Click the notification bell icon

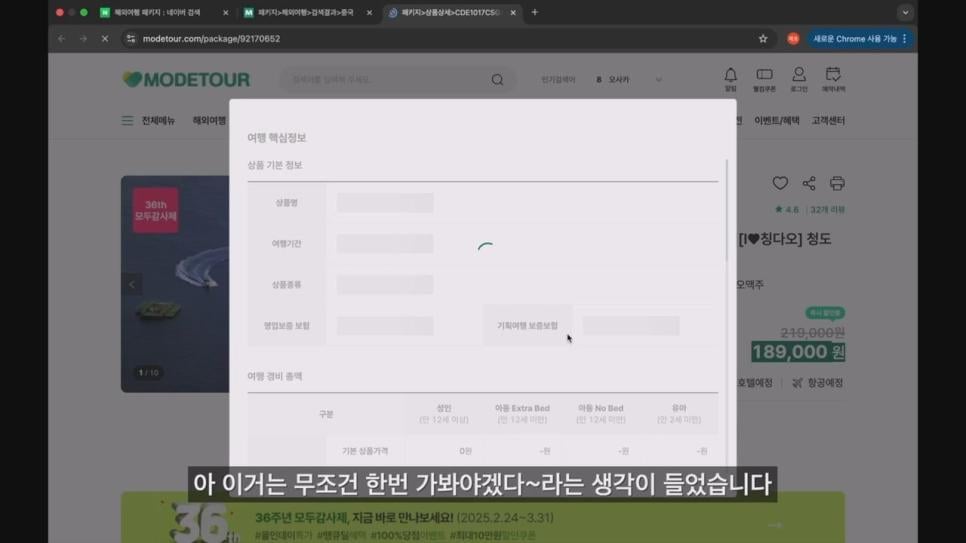click(x=730, y=76)
